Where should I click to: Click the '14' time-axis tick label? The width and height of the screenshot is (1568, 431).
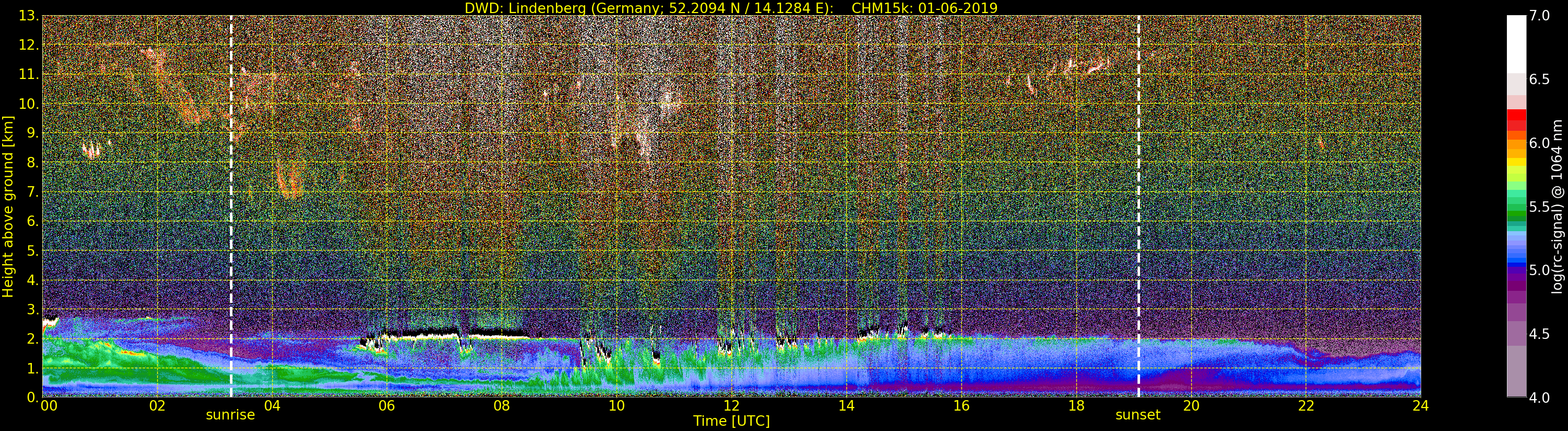[846, 405]
